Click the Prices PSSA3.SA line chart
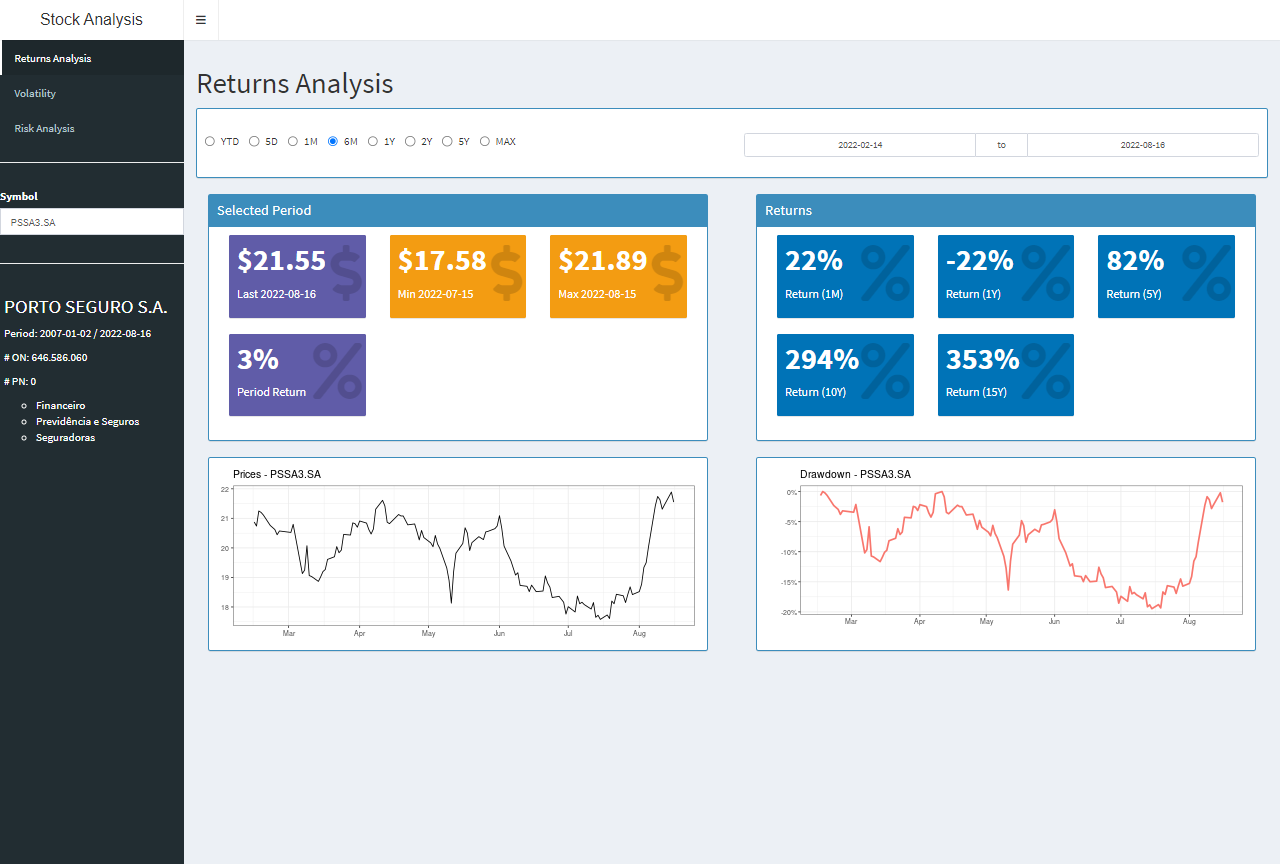This screenshot has height=864, width=1280. (x=458, y=554)
